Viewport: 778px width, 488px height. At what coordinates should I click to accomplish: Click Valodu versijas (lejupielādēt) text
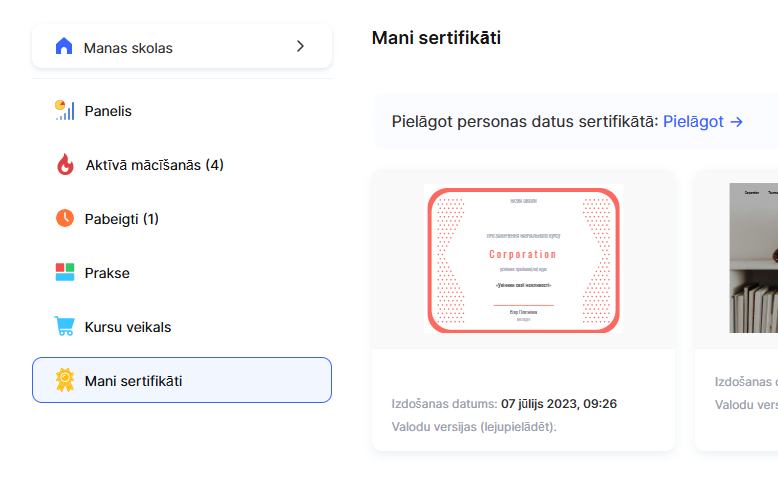[474, 427]
